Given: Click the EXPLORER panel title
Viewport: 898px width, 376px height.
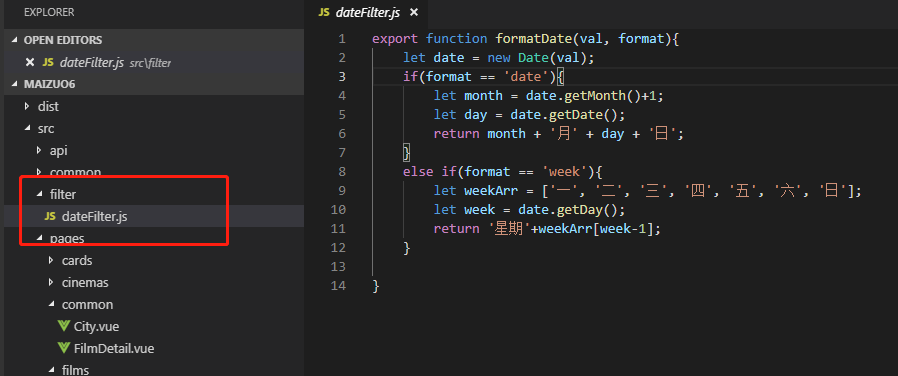Looking at the screenshot, I should 49,12.
